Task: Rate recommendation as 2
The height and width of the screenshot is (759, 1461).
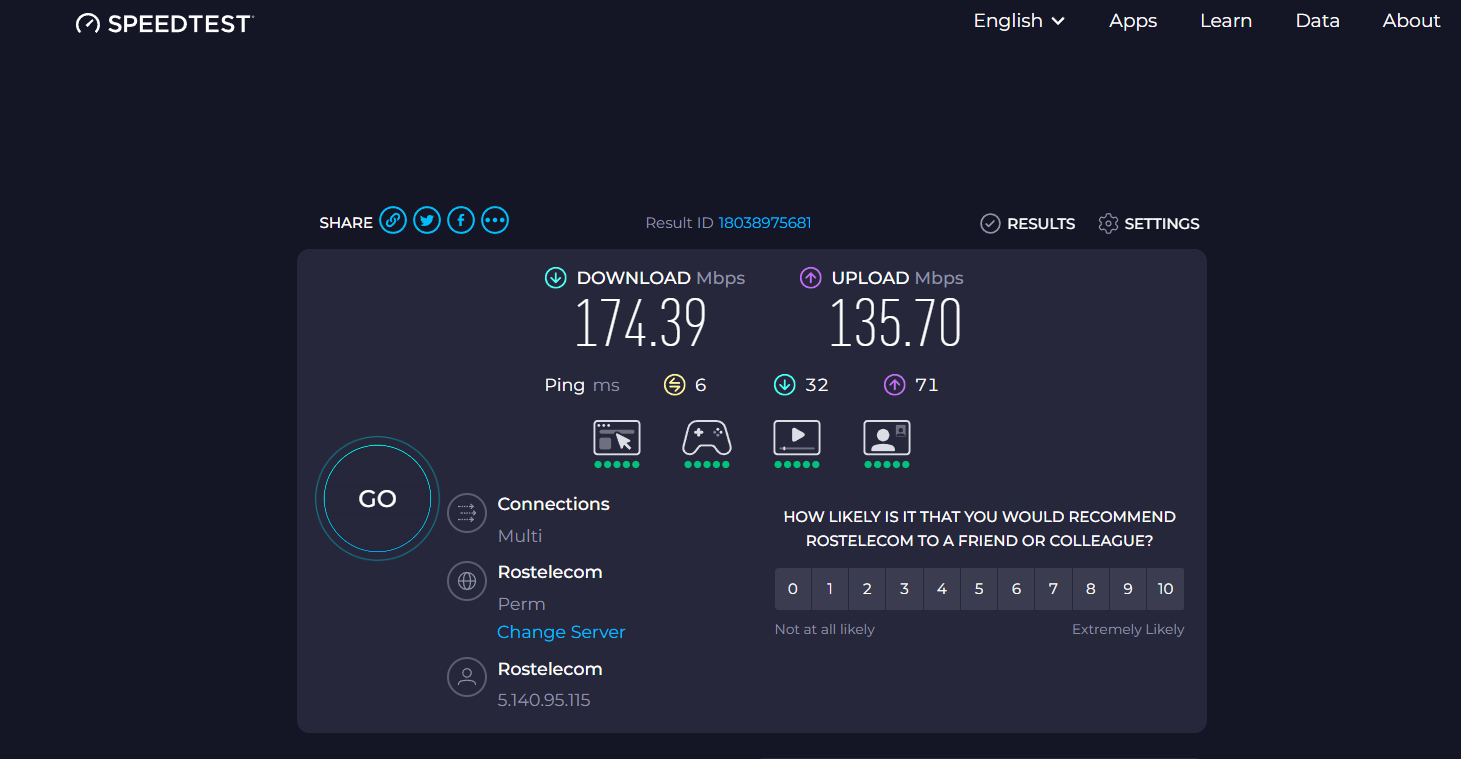Action: point(867,589)
